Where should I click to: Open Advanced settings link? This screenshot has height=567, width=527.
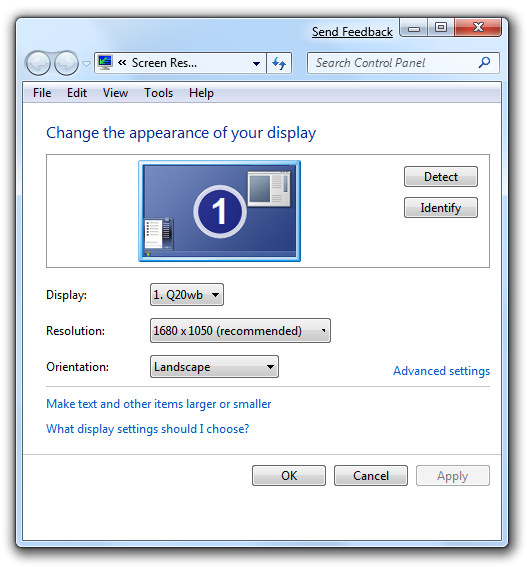[441, 371]
